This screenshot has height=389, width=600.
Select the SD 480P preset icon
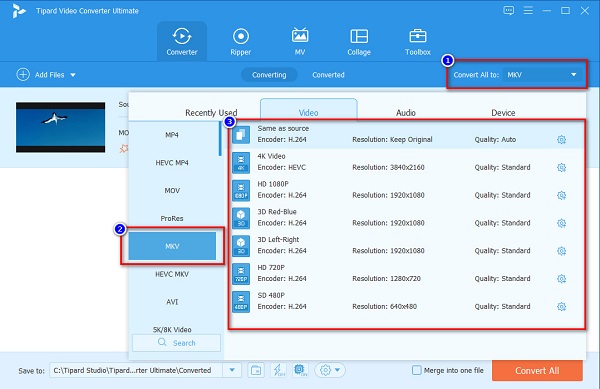[x=241, y=302]
